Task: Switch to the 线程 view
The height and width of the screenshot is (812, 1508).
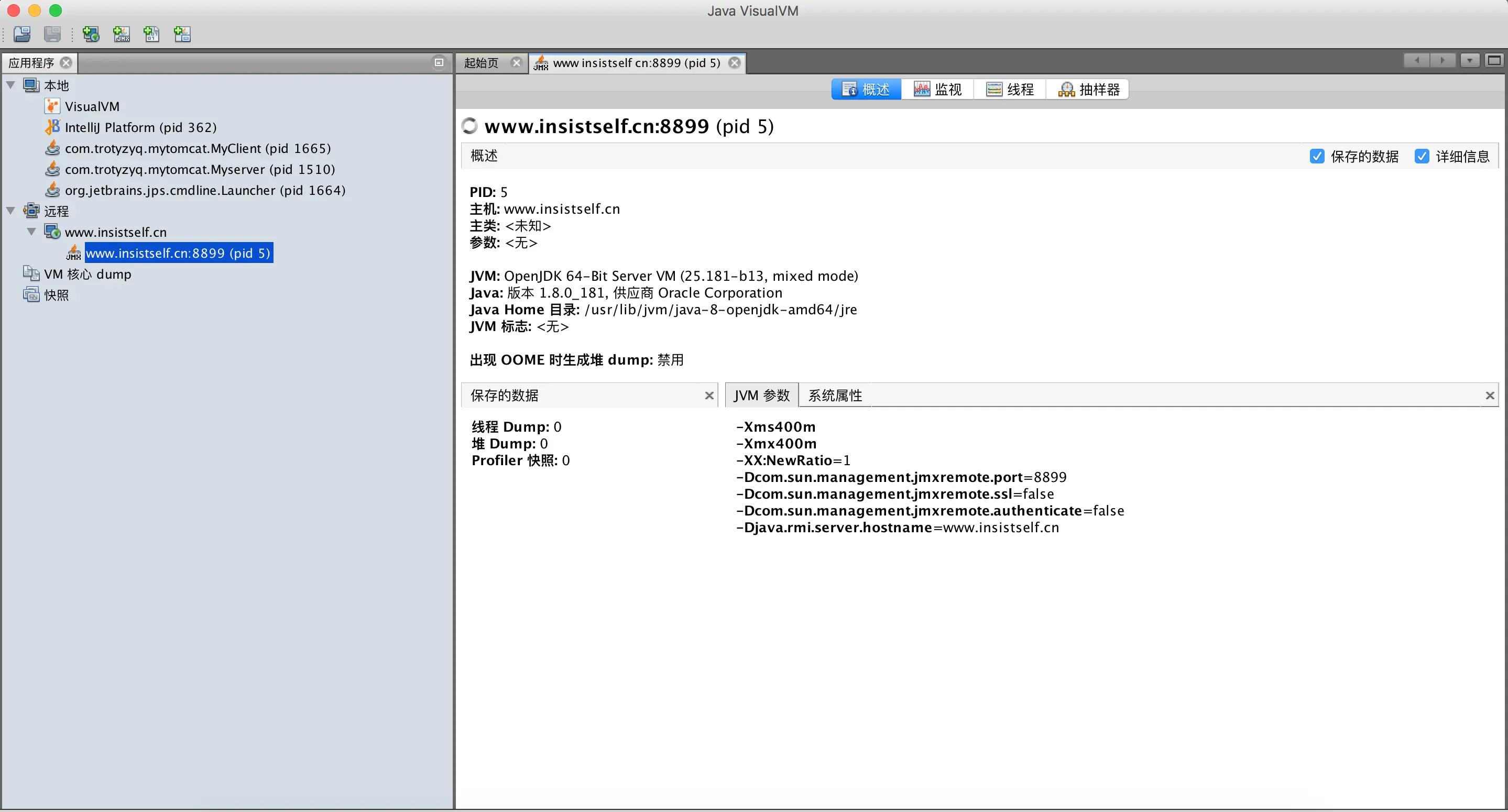Action: coord(1010,90)
